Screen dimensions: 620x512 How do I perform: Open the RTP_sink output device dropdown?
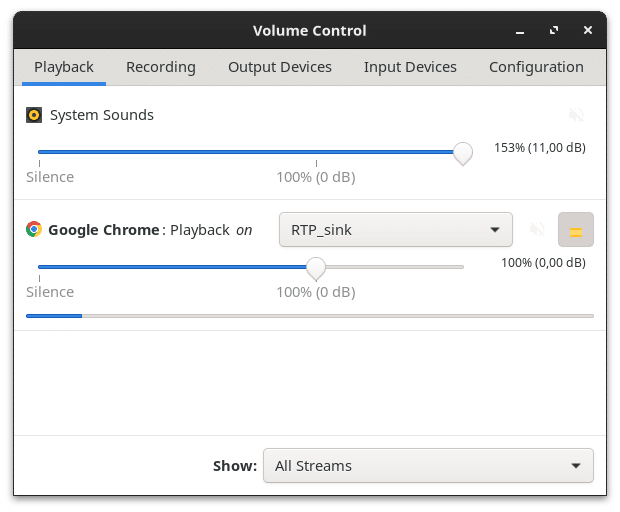pos(395,230)
